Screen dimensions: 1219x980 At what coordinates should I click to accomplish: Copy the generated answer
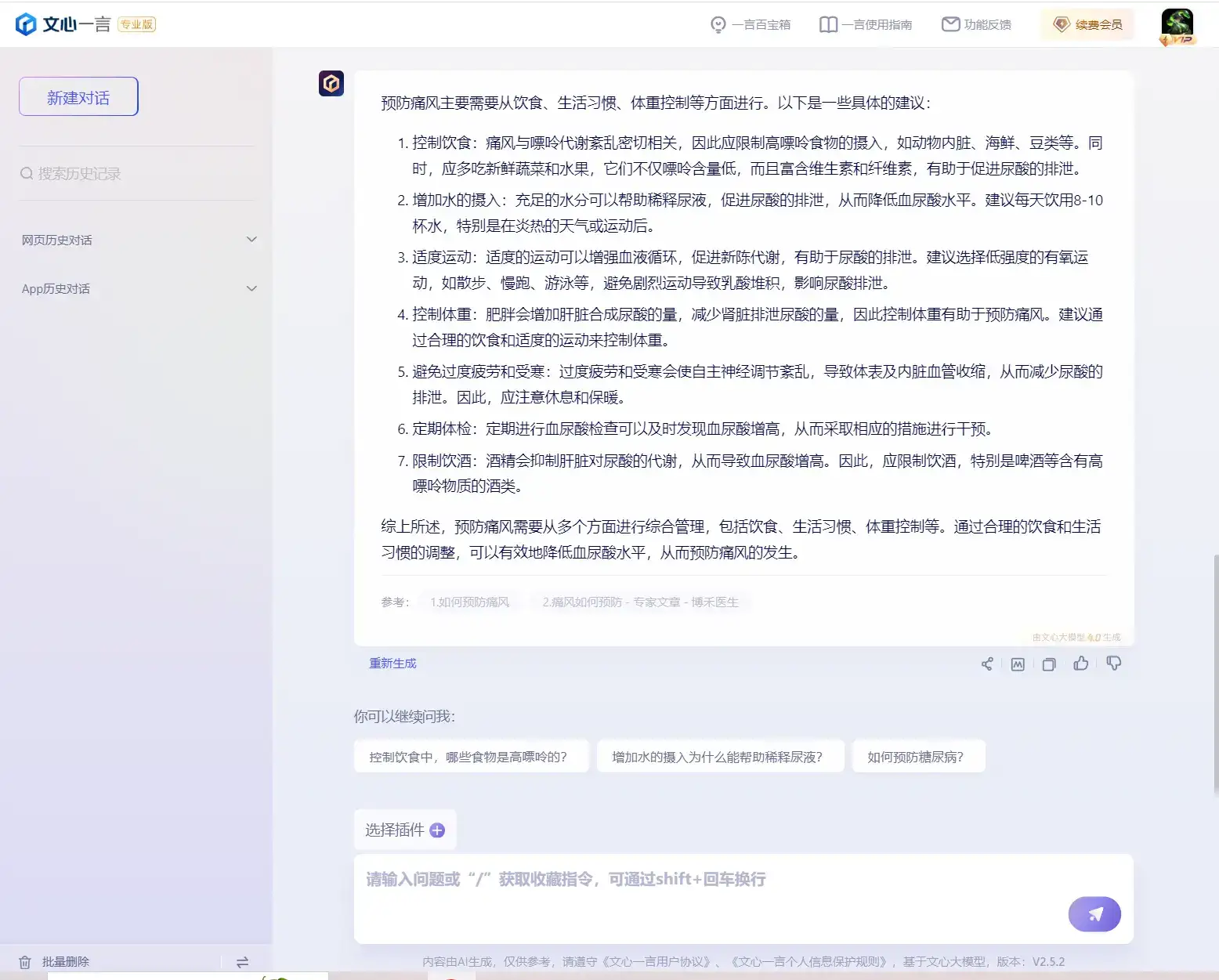tap(1049, 663)
